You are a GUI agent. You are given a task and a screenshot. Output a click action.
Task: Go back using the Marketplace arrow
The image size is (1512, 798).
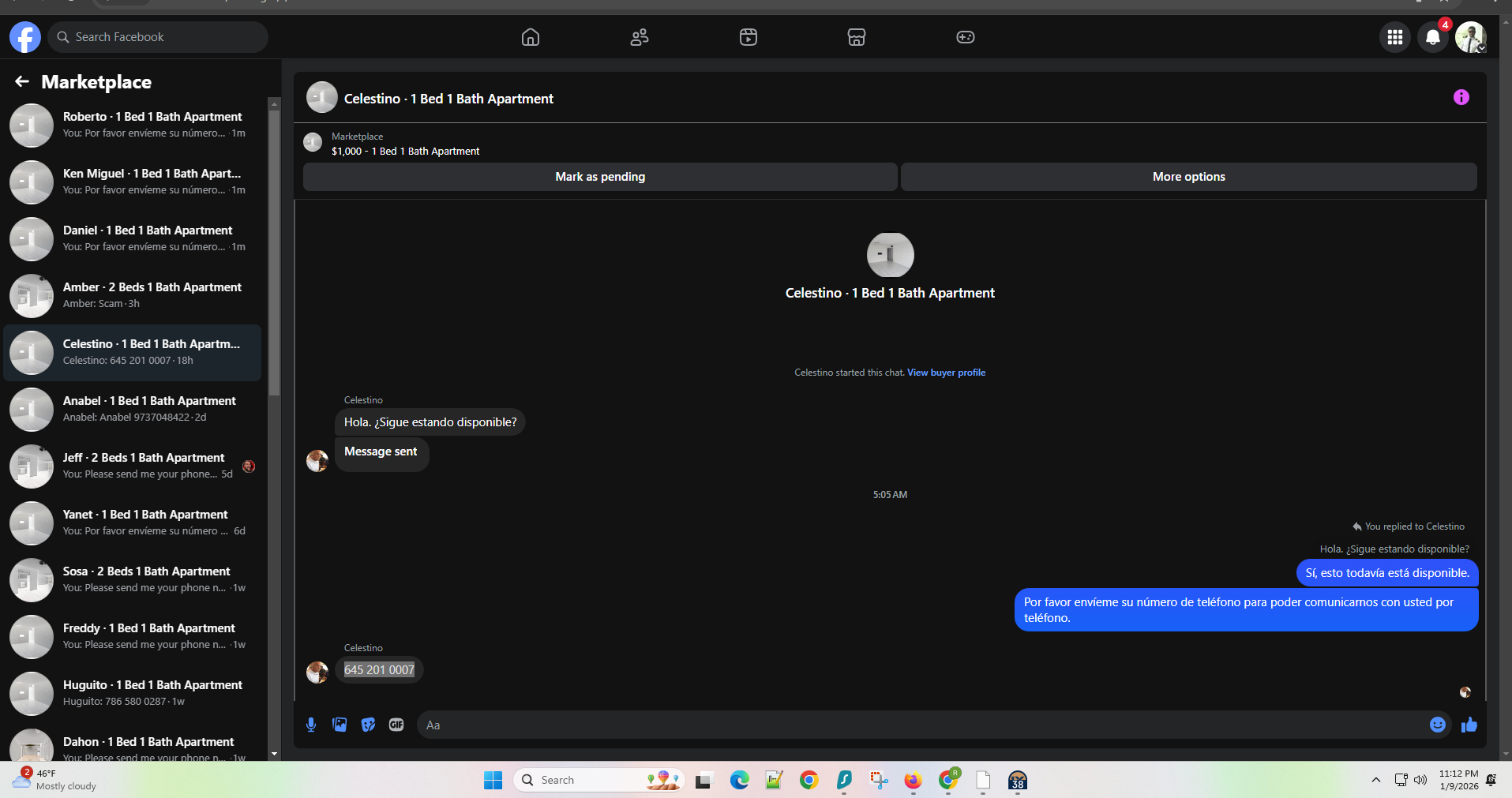[x=22, y=81]
